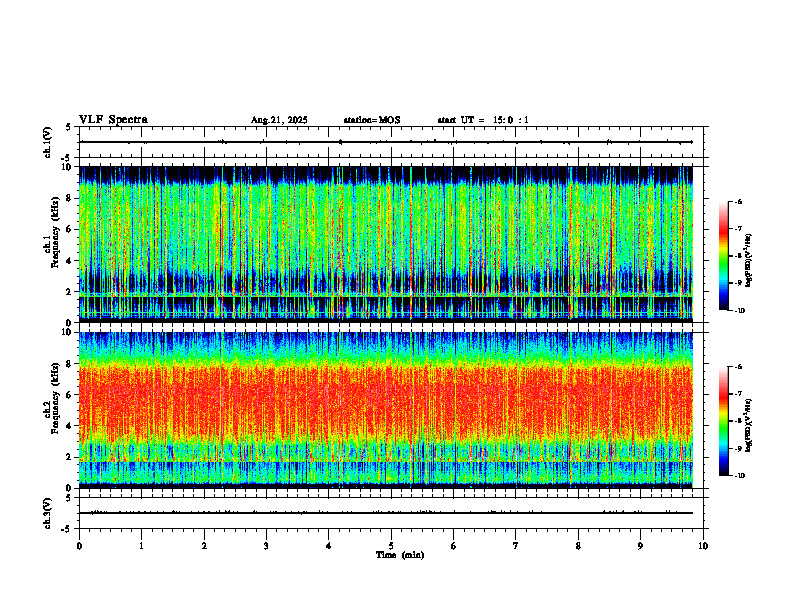The width and height of the screenshot is (792, 612).
Task: Click the time axis tick label '8'
Action: click(578, 546)
